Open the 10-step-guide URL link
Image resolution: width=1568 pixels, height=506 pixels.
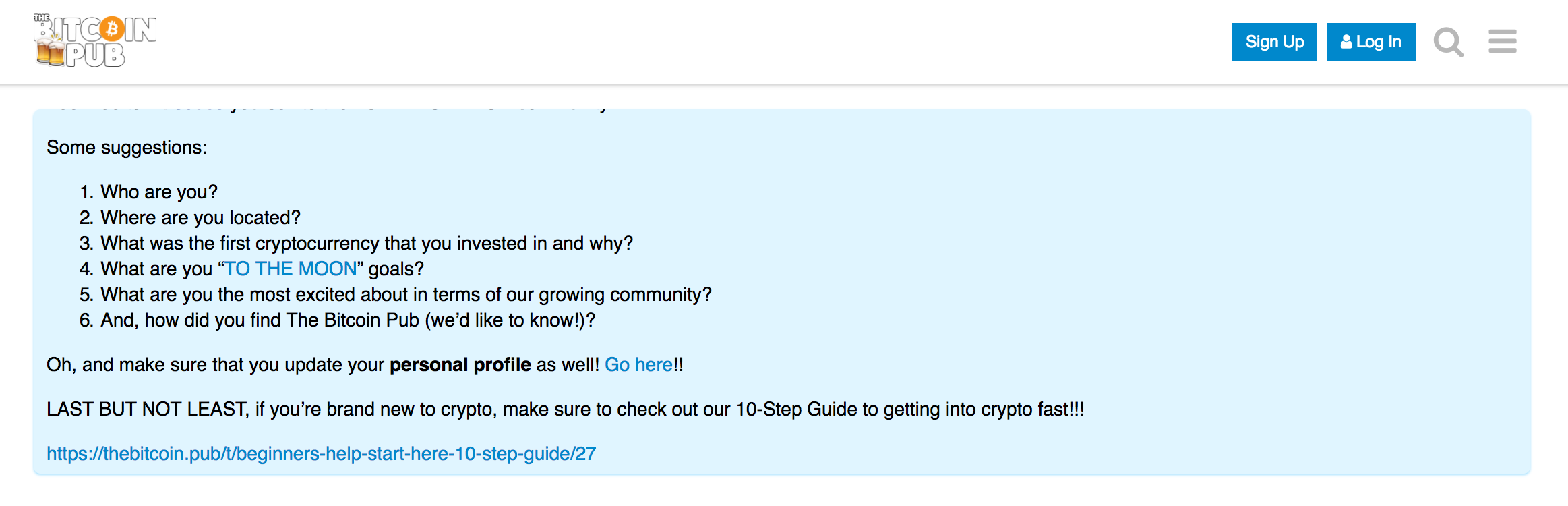[x=321, y=454]
